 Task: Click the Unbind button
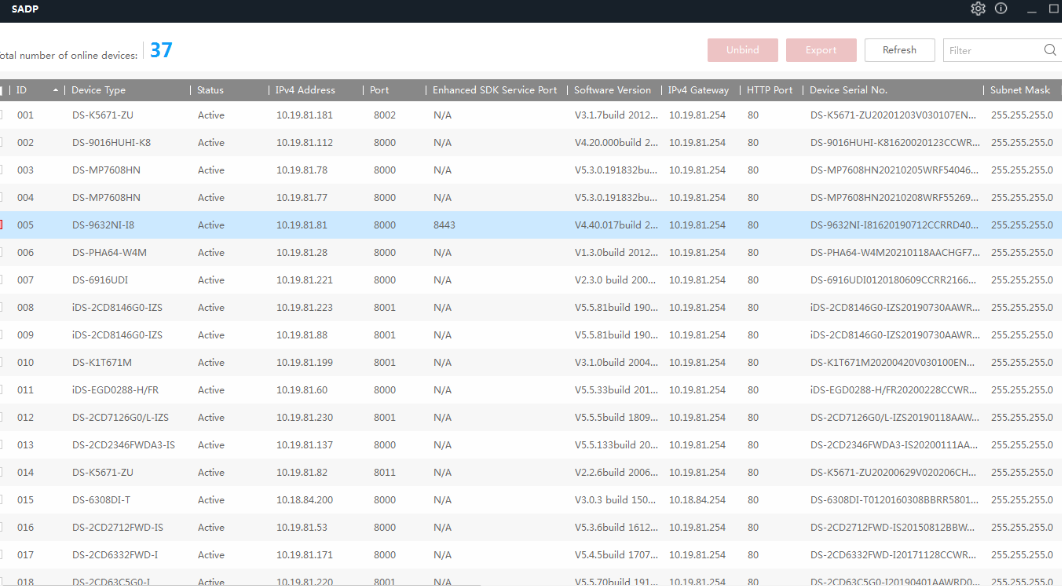742,50
